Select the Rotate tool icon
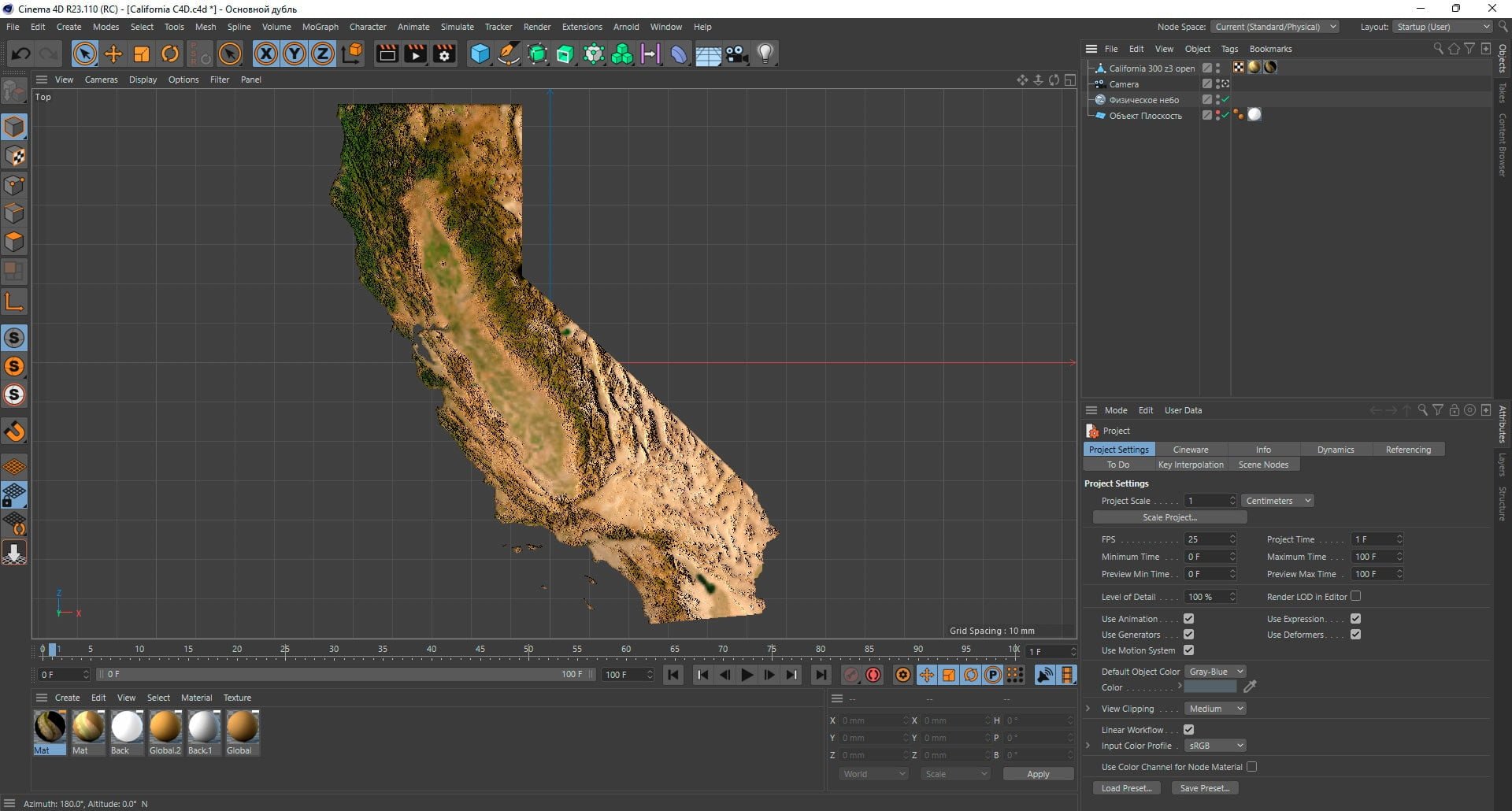Viewport: 1512px width, 811px height. (170, 54)
